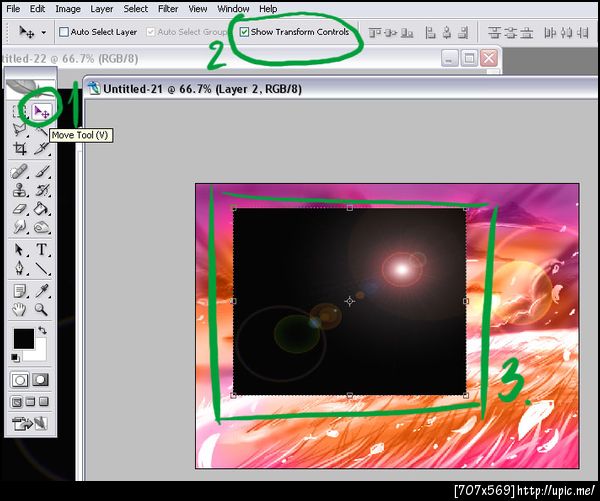
Task: Open the View menu
Action: pos(198,8)
